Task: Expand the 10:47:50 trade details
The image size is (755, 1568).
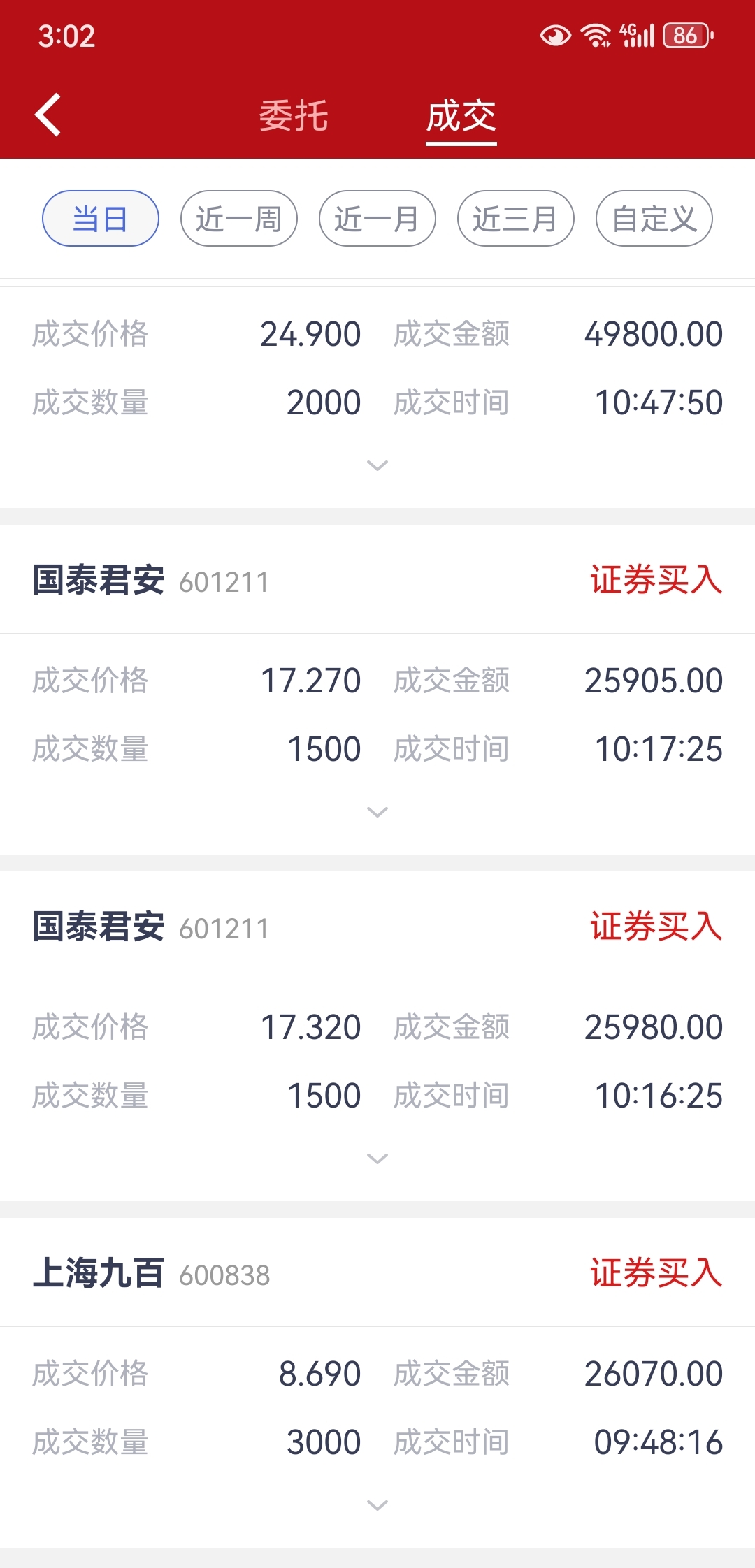Action: click(377, 465)
